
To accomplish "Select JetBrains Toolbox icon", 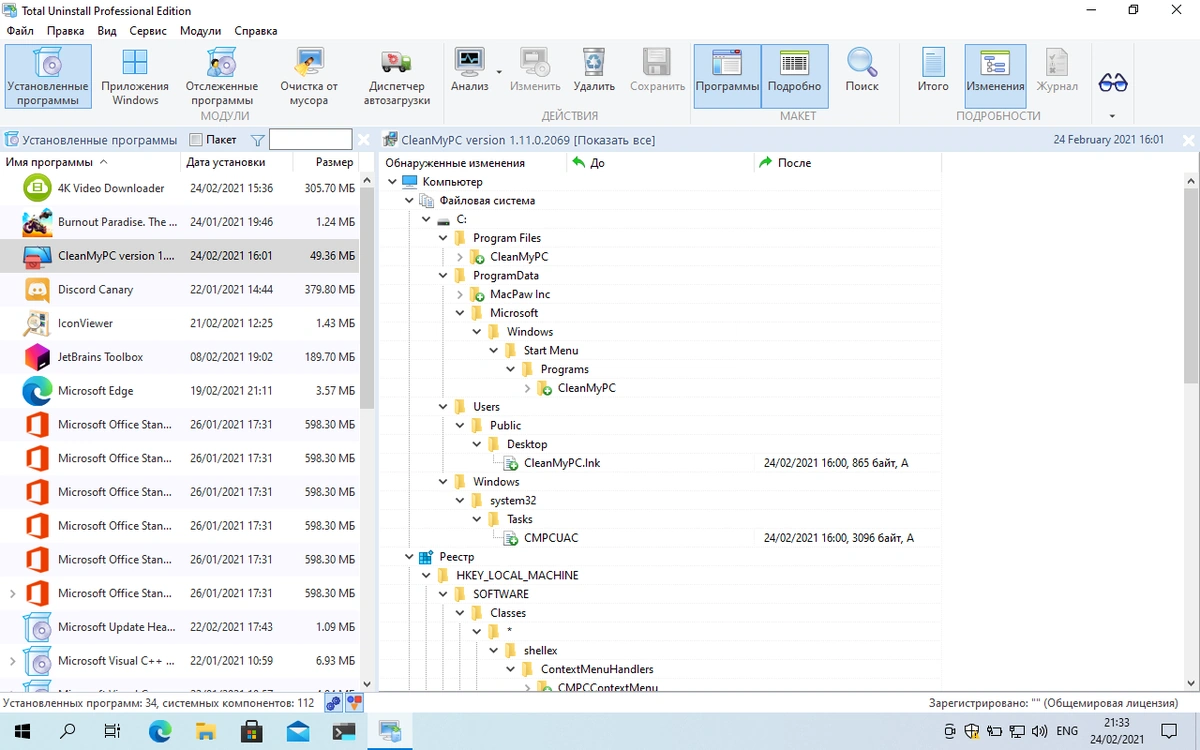I will (37, 357).
